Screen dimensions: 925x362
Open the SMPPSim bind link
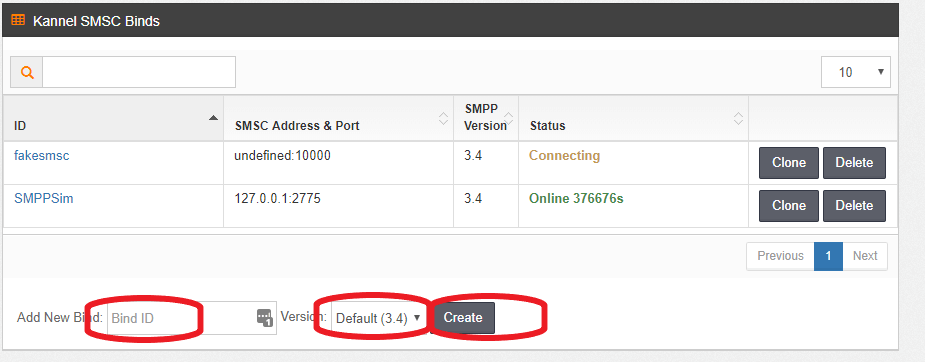click(44, 199)
